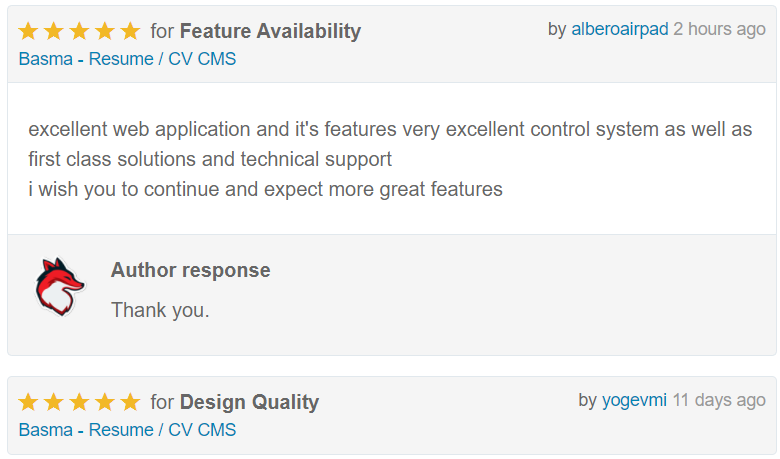Click third star of Design Quality rating
This screenshot has width=780, height=459.
click(x=79, y=402)
